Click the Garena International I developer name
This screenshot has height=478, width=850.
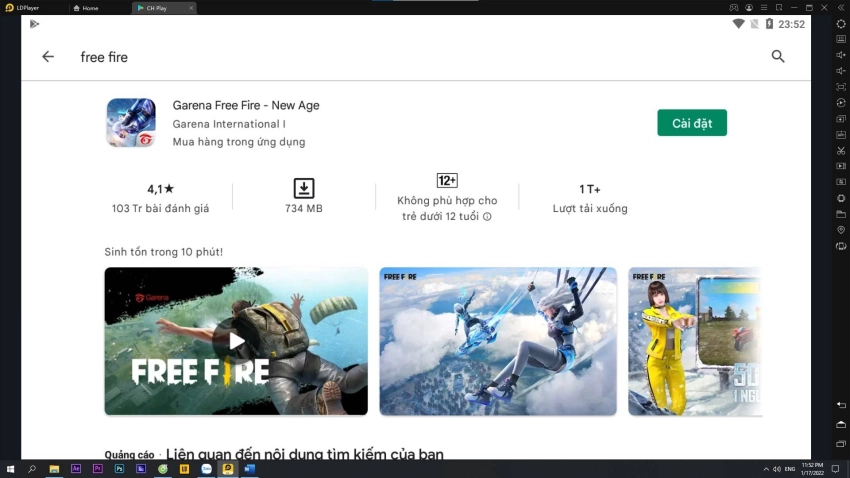click(x=229, y=124)
